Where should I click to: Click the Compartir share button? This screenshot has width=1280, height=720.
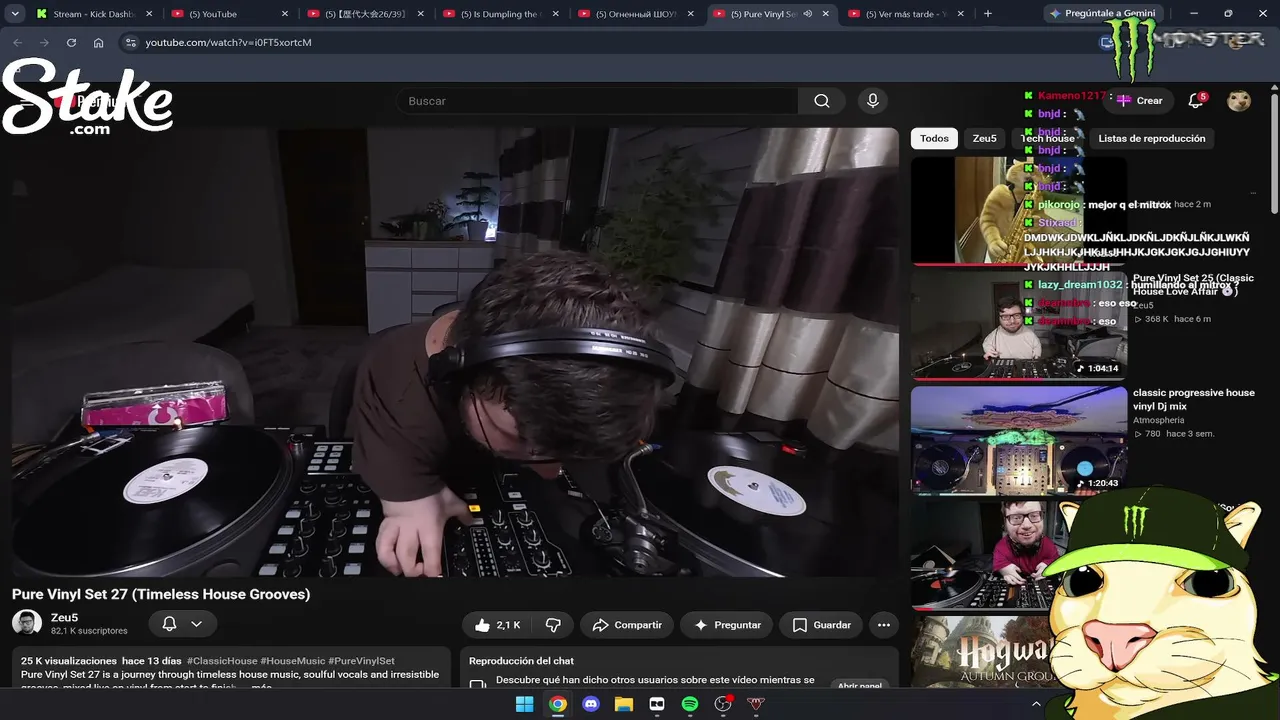pos(627,625)
